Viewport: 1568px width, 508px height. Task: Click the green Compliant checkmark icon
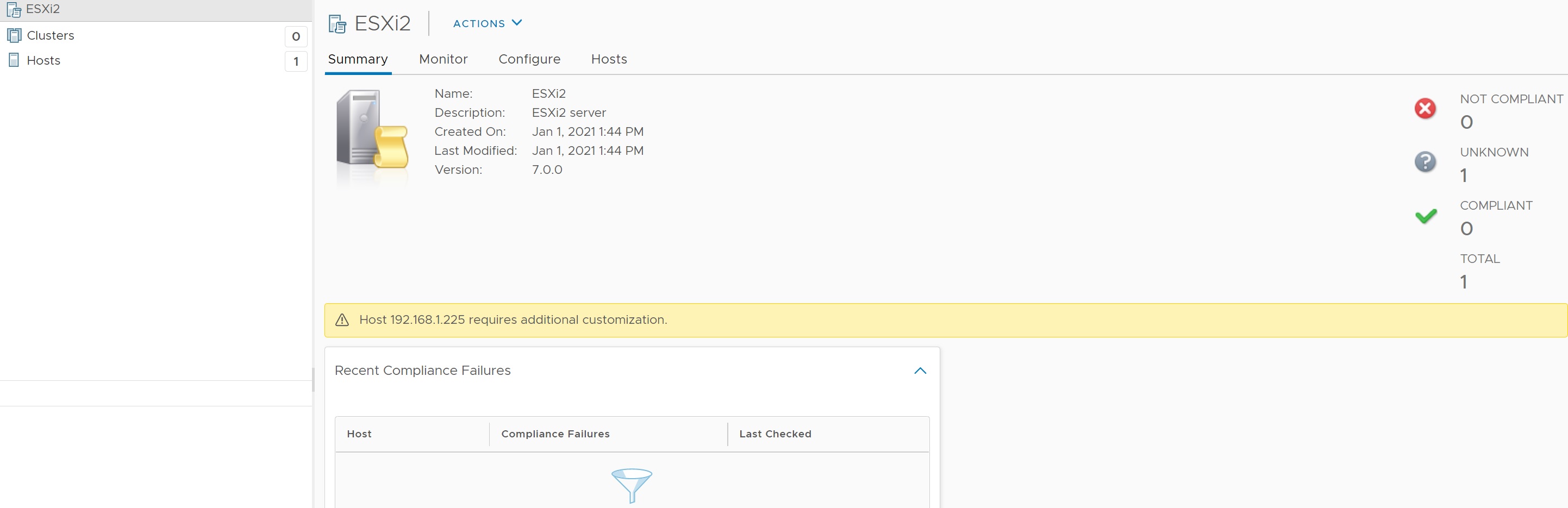coord(1425,216)
